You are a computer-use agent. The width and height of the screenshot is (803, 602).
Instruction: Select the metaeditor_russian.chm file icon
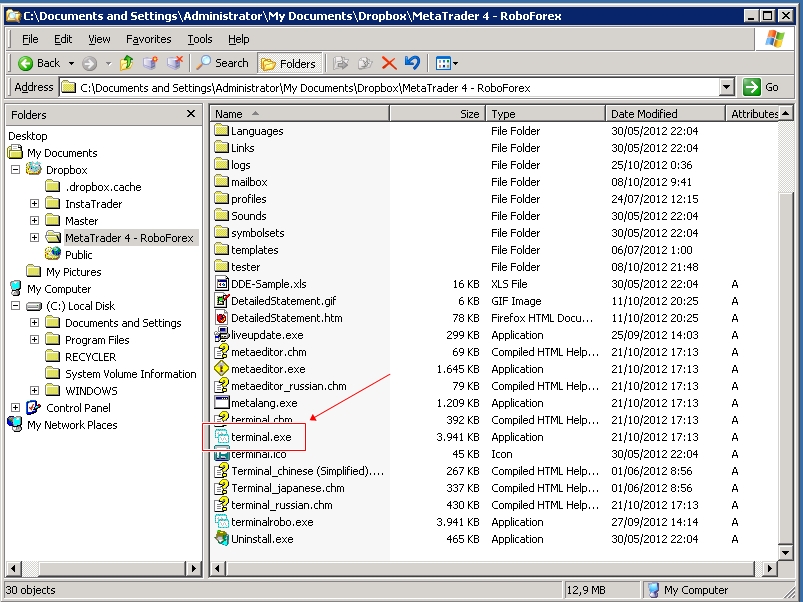[x=221, y=385]
